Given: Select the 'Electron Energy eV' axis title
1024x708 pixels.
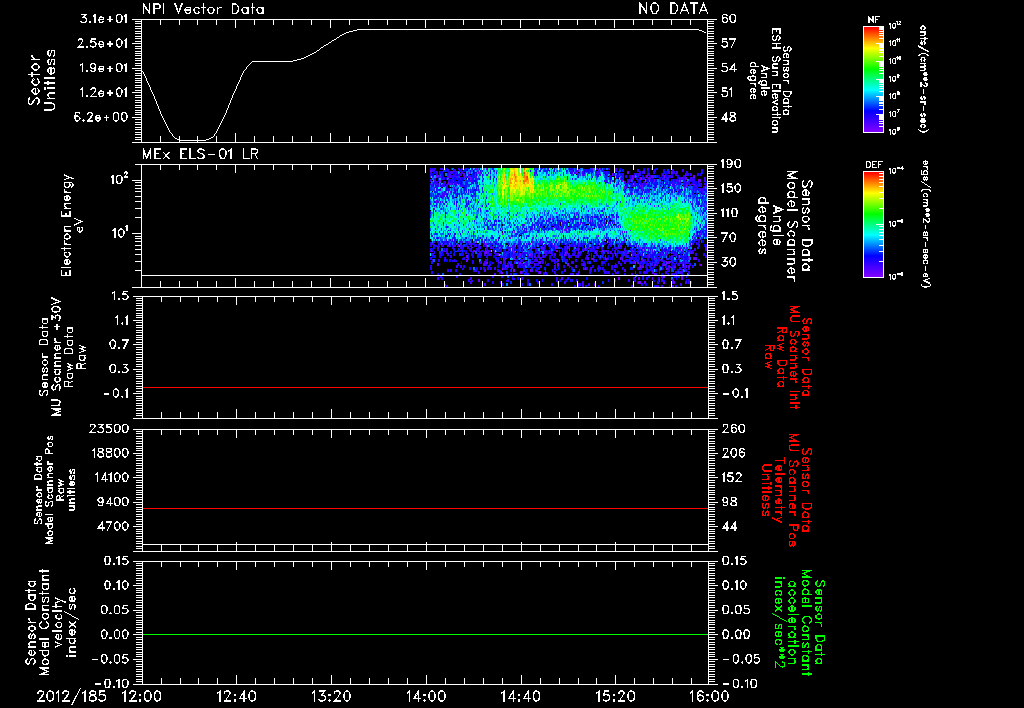Looking at the screenshot, I should (72, 225).
